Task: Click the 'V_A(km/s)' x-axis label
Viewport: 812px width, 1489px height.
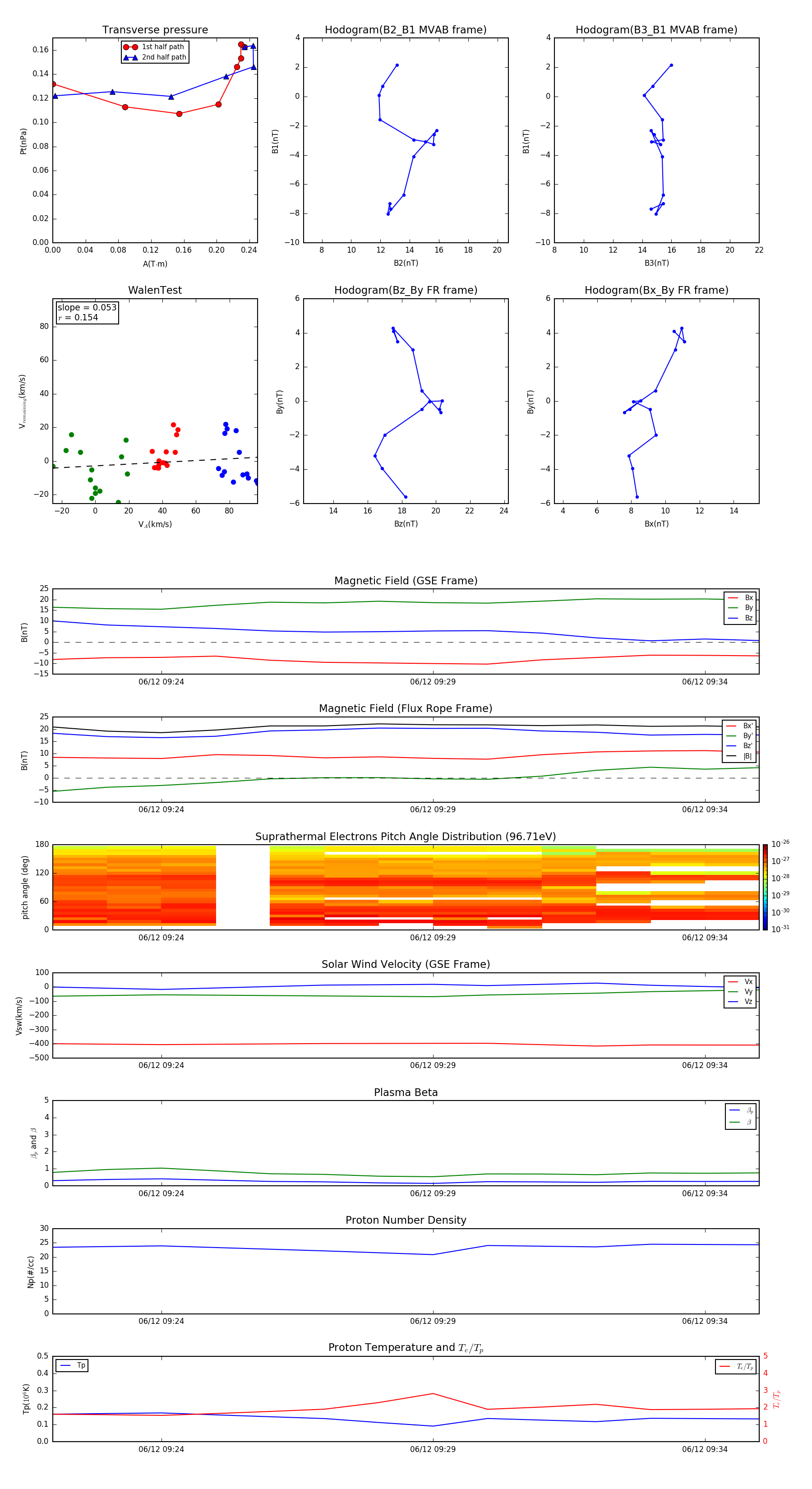Action: click(x=155, y=524)
